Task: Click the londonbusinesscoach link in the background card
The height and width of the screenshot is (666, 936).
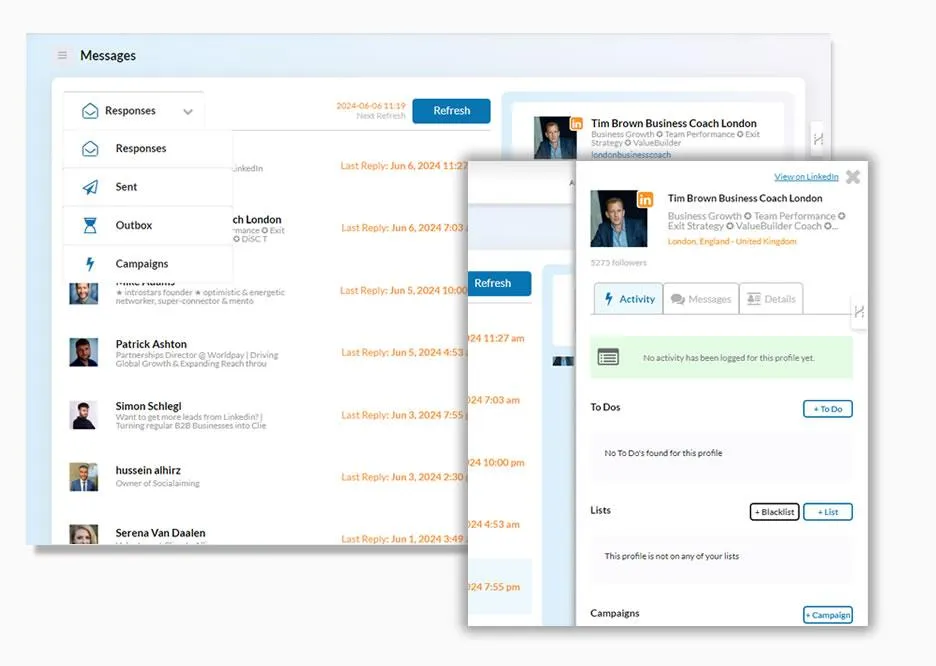Action: click(x=630, y=155)
